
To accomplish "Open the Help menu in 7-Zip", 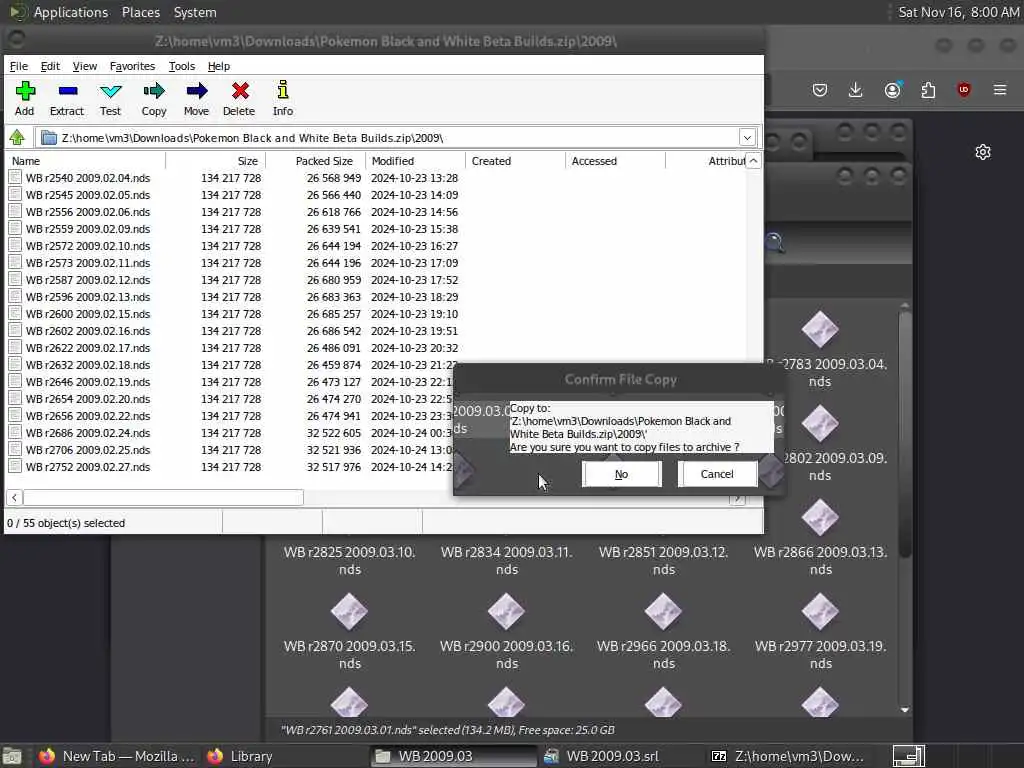I will pyautogui.click(x=219, y=66).
